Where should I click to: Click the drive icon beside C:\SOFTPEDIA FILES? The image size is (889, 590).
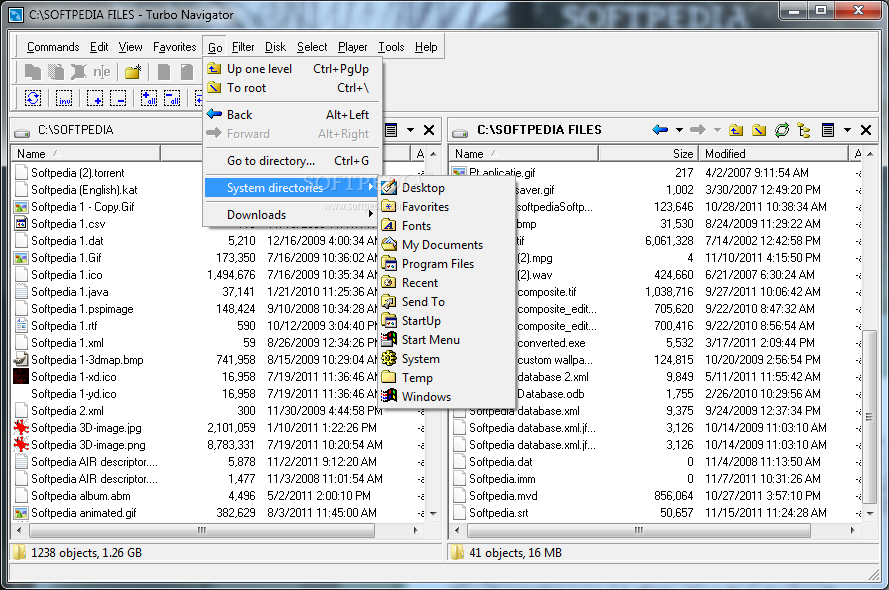click(460, 132)
